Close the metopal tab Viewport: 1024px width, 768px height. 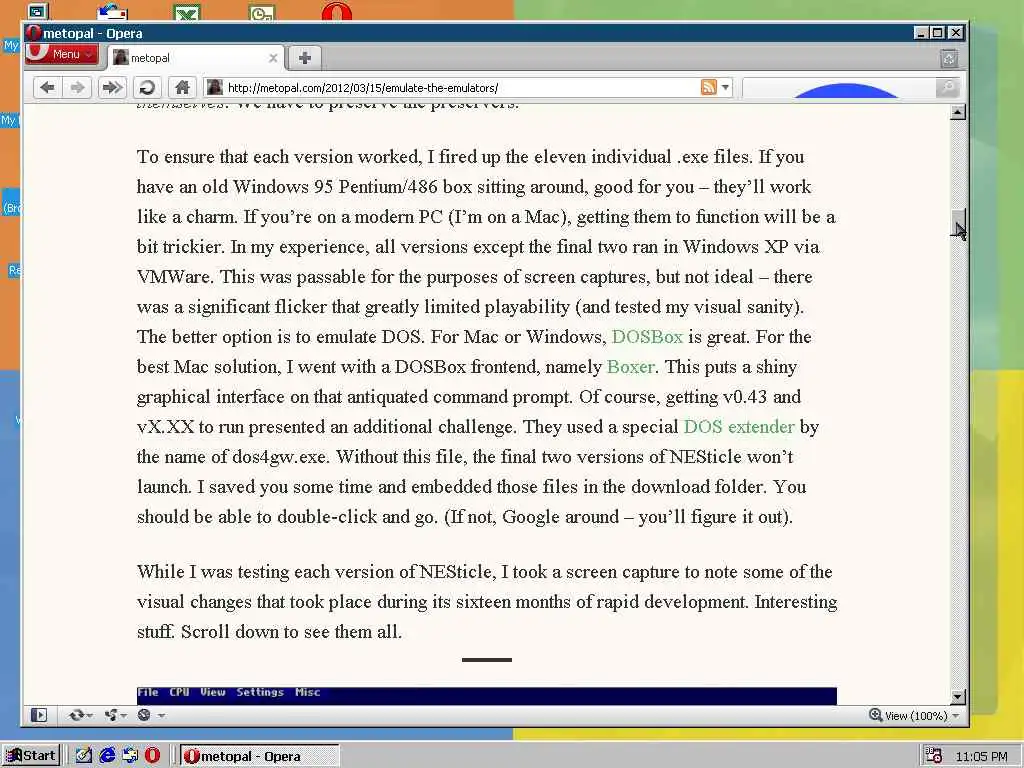pyautogui.click(x=273, y=58)
